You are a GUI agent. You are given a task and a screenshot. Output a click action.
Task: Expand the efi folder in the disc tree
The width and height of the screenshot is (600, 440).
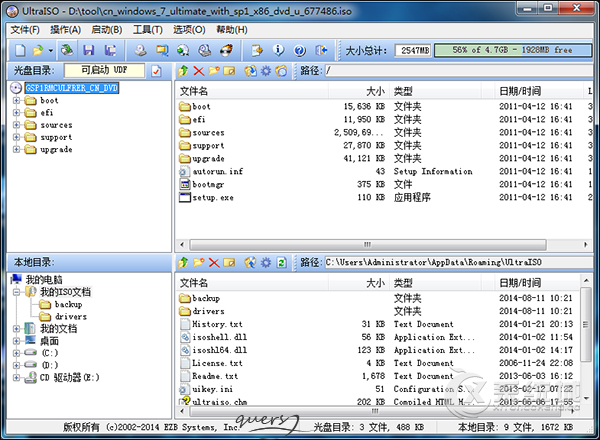[x=16, y=112]
